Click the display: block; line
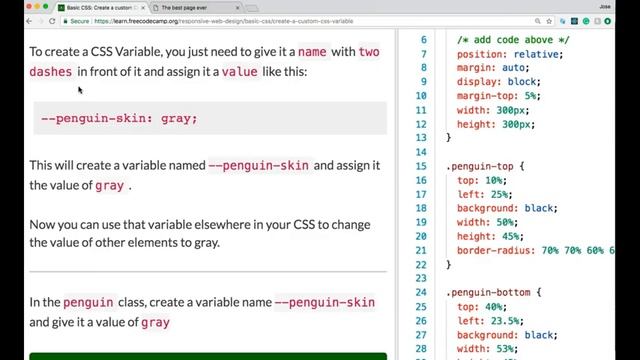 [498, 82]
